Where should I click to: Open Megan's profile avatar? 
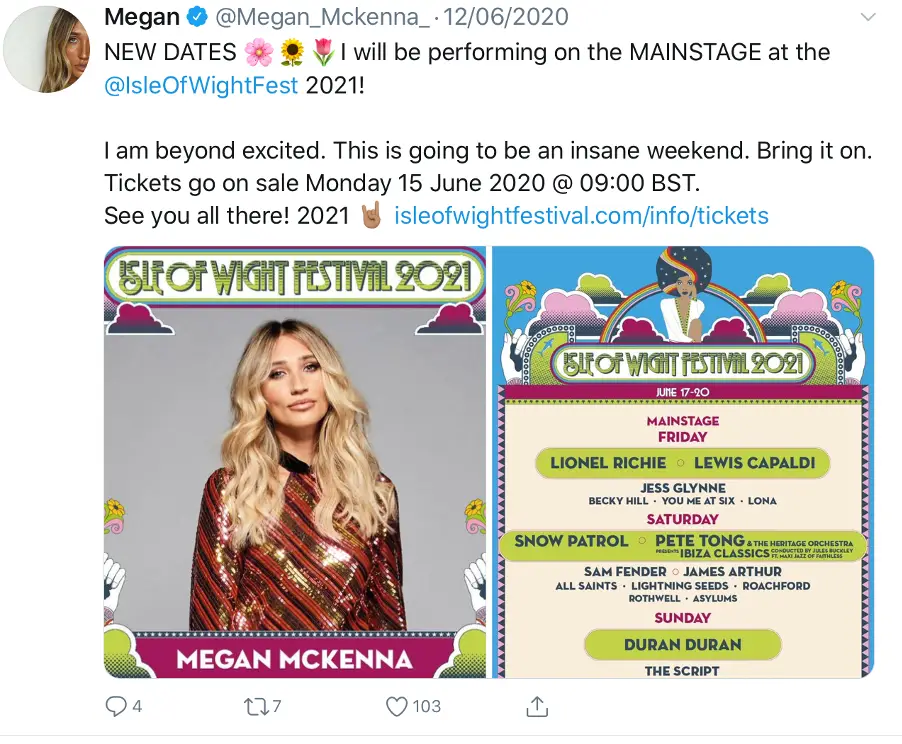48,50
